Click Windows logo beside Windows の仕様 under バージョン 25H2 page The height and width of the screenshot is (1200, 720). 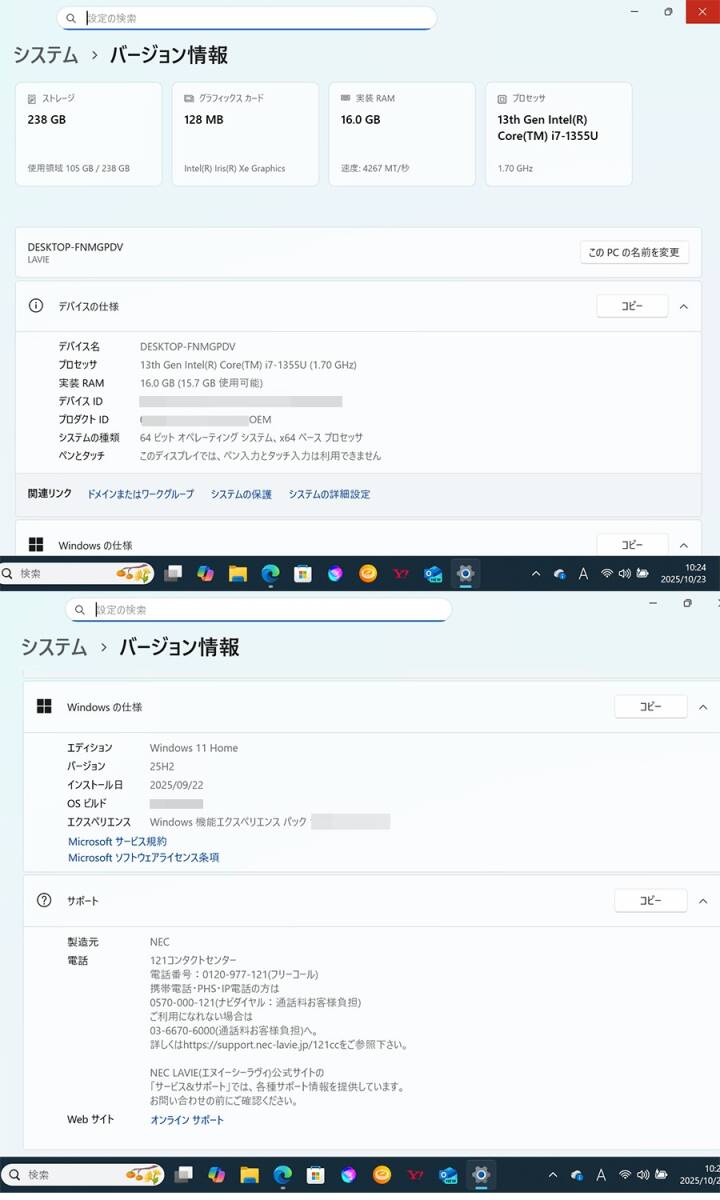(44, 707)
